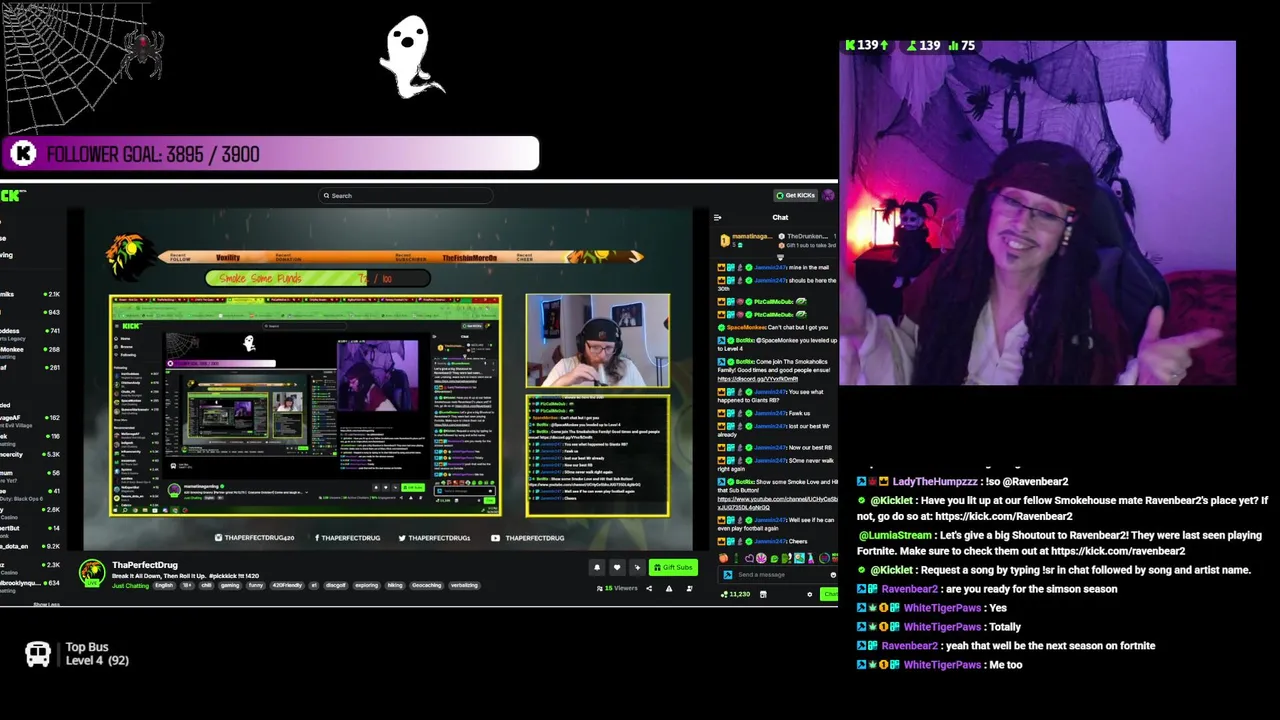The height and width of the screenshot is (720, 1280).
Task: Click LadyTheHumpzzz in overlay chat
Action: [934, 482]
